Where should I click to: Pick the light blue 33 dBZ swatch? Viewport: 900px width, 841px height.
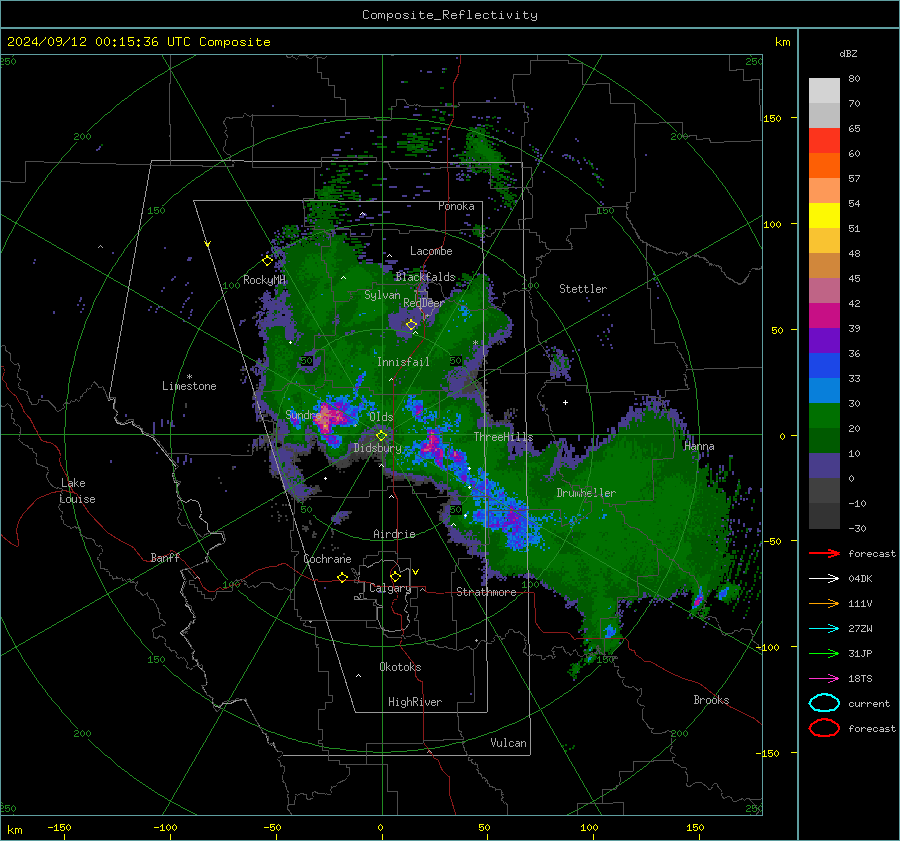pos(824,391)
